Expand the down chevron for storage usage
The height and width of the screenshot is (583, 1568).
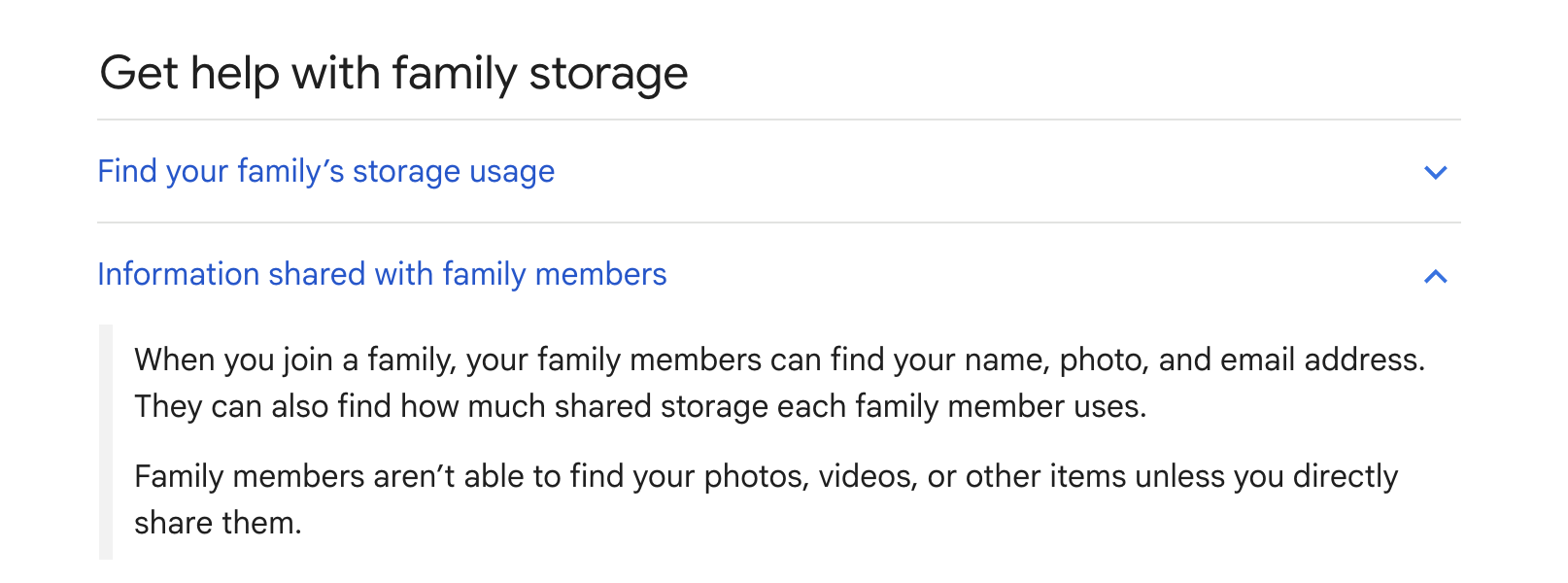(x=1435, y=173)
